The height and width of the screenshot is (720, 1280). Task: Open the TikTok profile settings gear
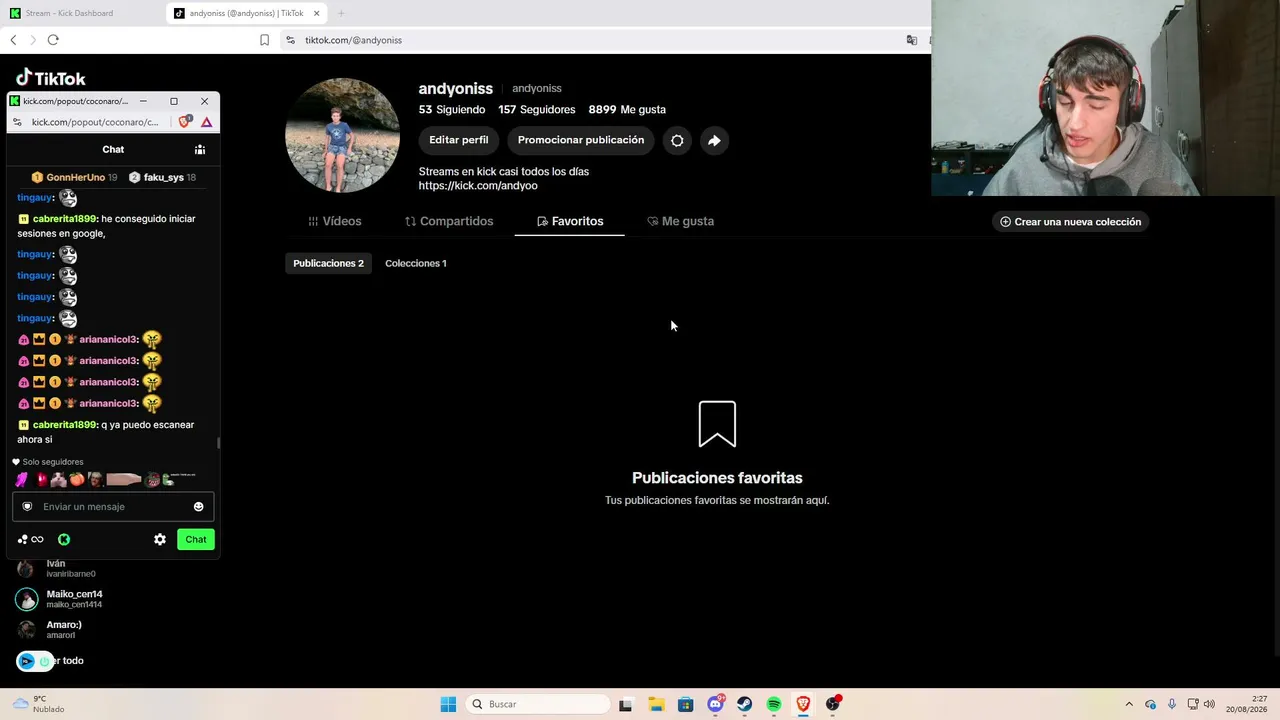pyautogui.click(x=677, y=141)
